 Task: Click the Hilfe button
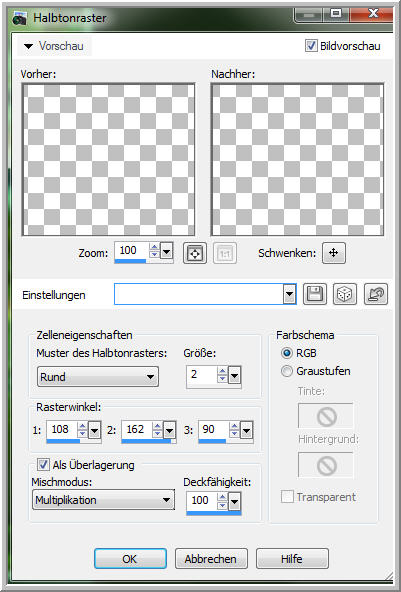292,558
